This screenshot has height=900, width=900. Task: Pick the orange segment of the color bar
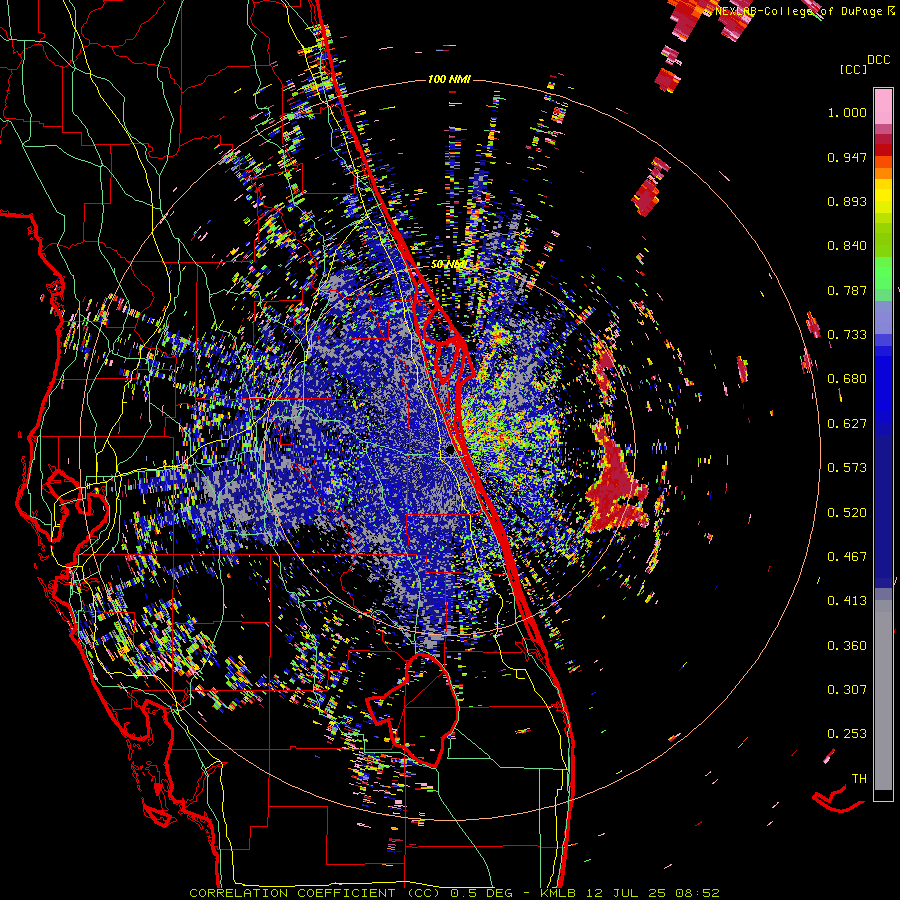(883, 168)
